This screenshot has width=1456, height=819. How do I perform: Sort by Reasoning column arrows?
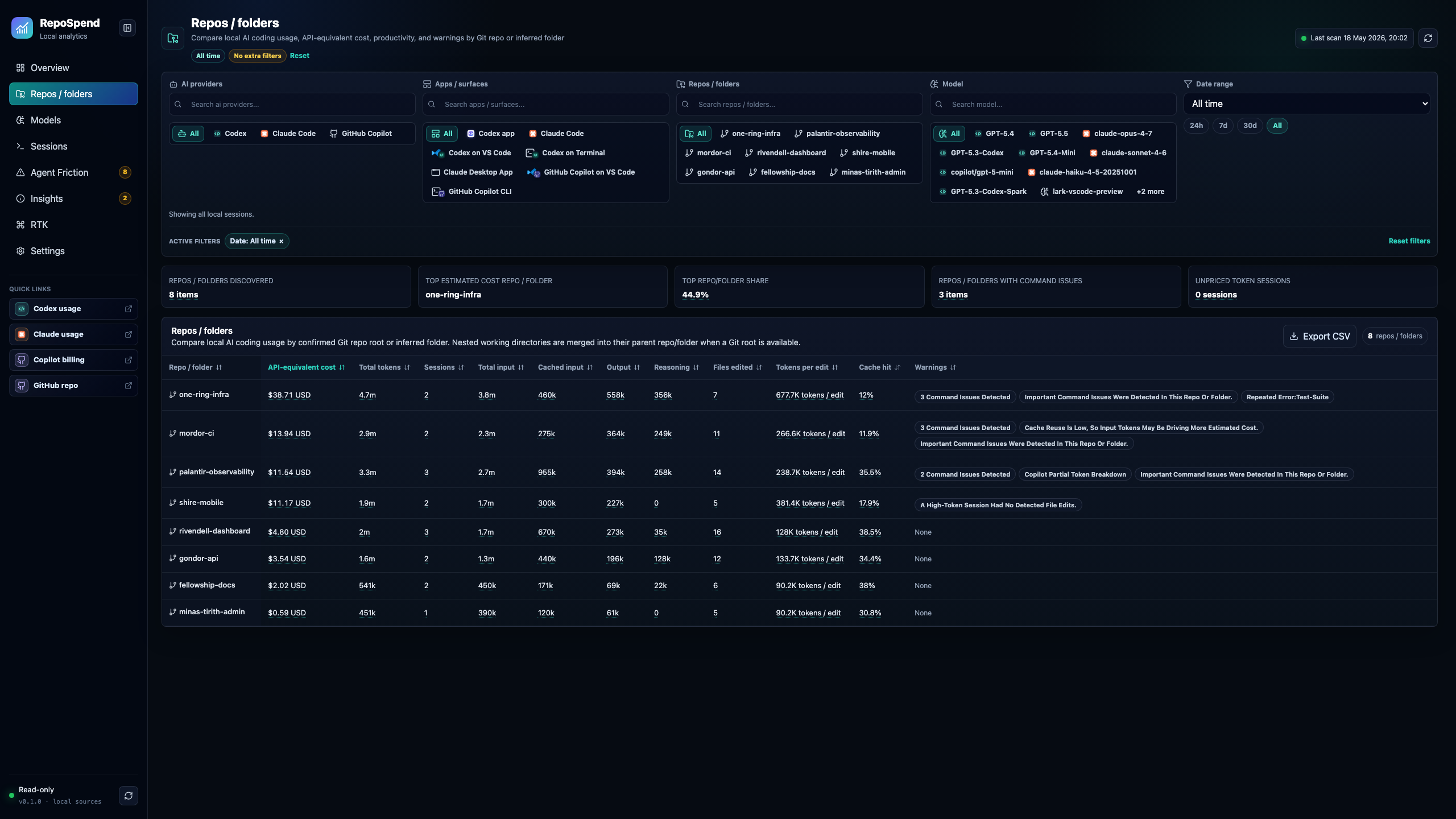696,367
